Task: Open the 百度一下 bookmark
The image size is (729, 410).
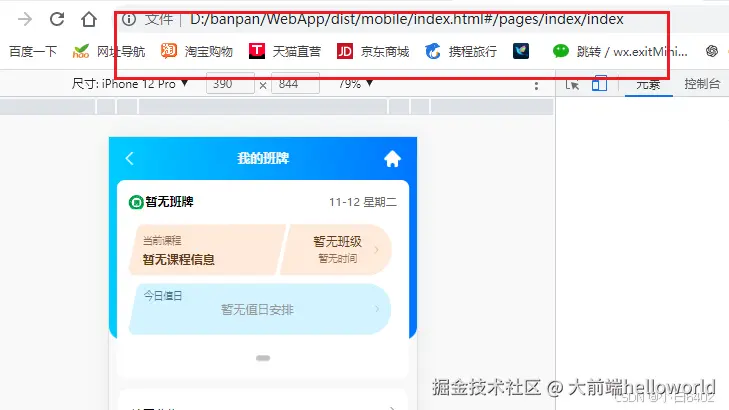Action: [33, 52]
